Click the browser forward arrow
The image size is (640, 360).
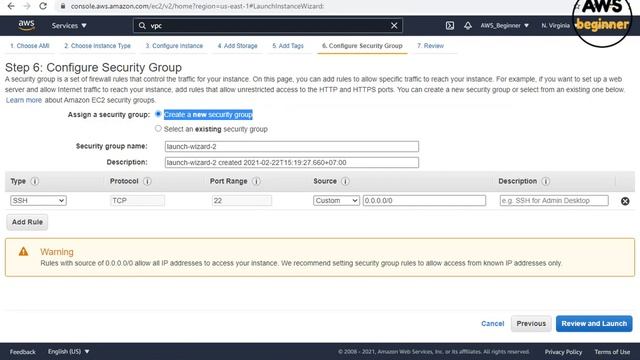point(27,6)
